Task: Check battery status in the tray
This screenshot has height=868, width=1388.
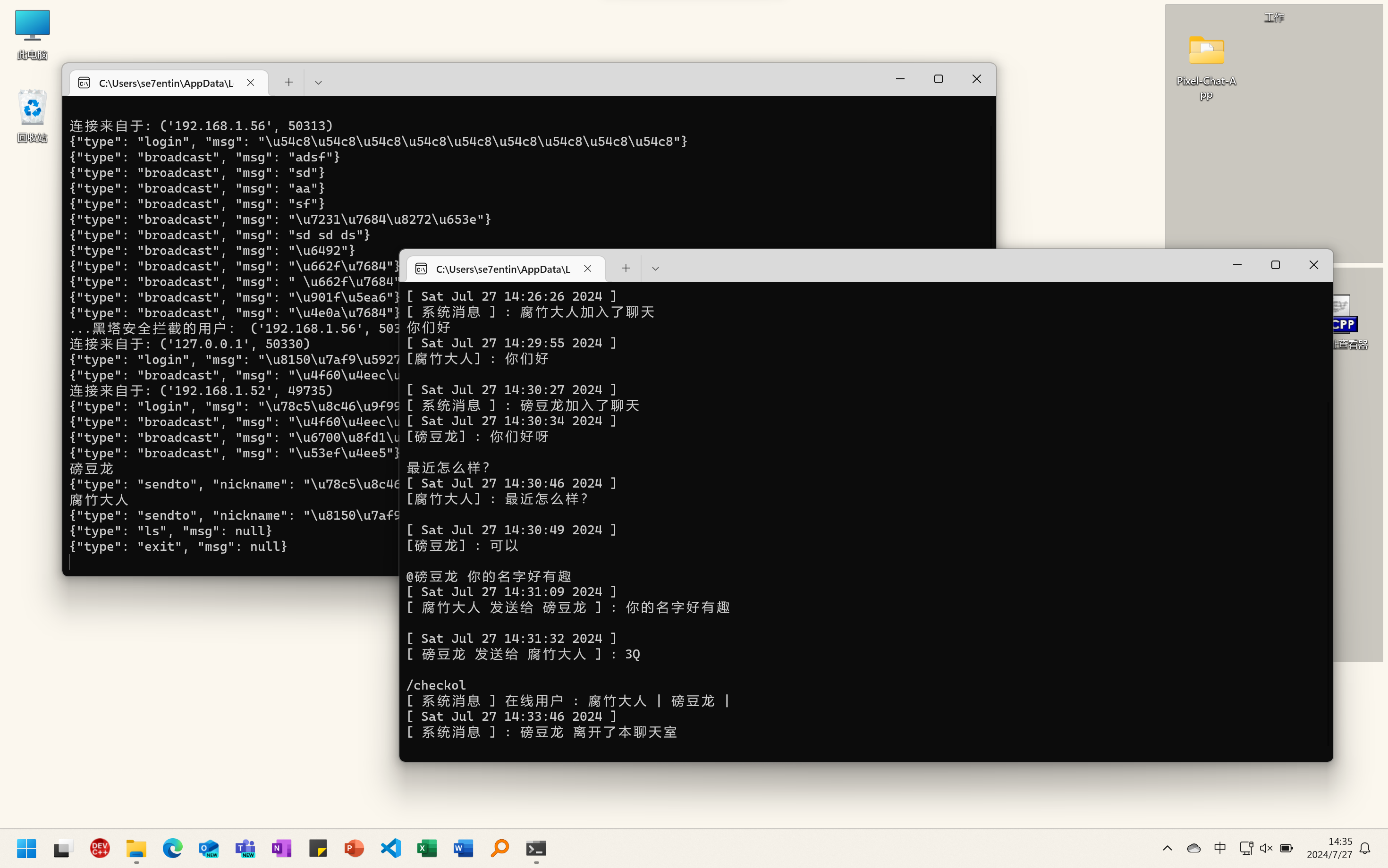Action: tap(1286, 848)
